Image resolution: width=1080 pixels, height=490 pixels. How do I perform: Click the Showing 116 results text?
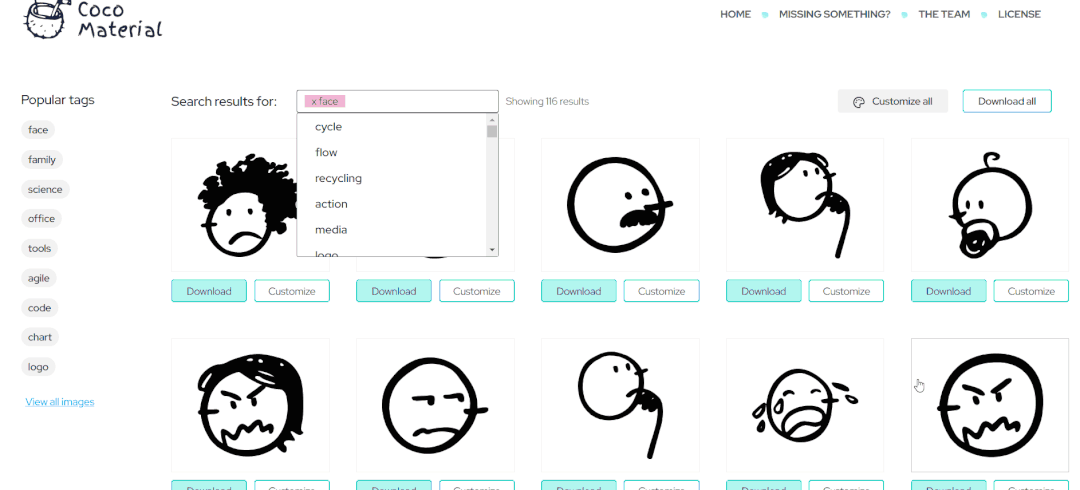pyautogui.click(x=547, y=101)
